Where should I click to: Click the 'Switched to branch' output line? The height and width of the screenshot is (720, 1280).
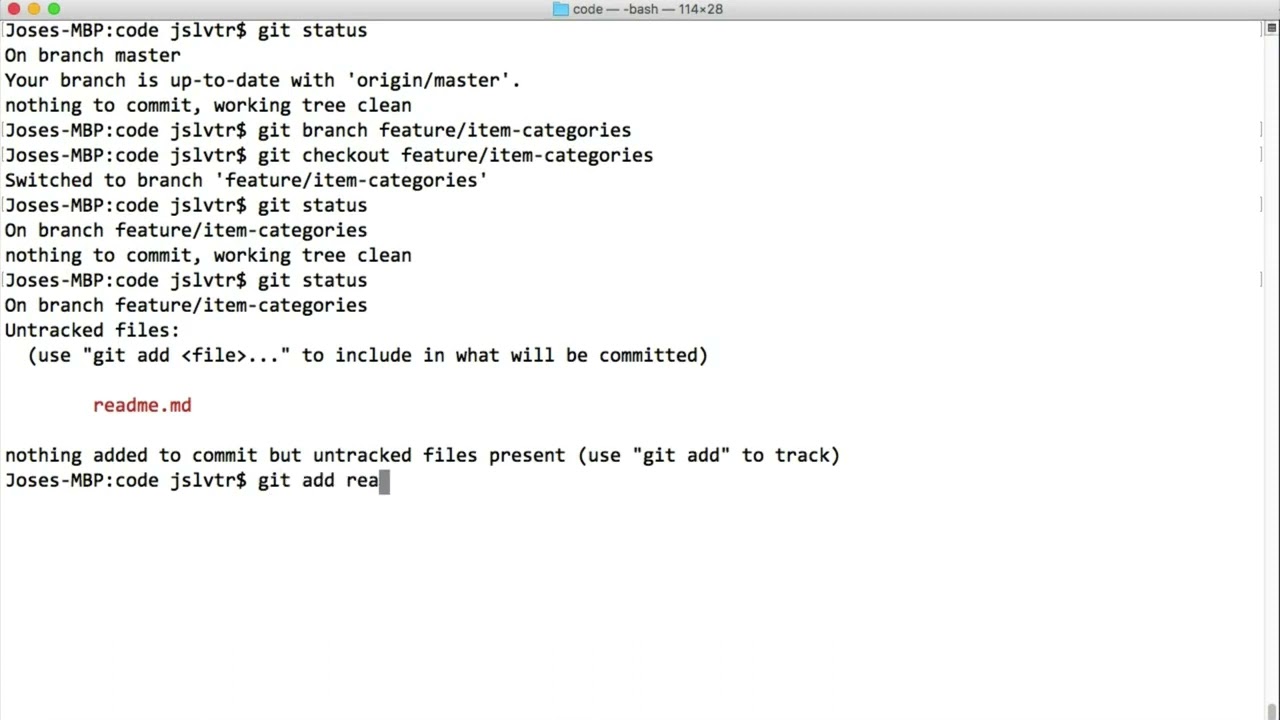(x=246, y=180)
